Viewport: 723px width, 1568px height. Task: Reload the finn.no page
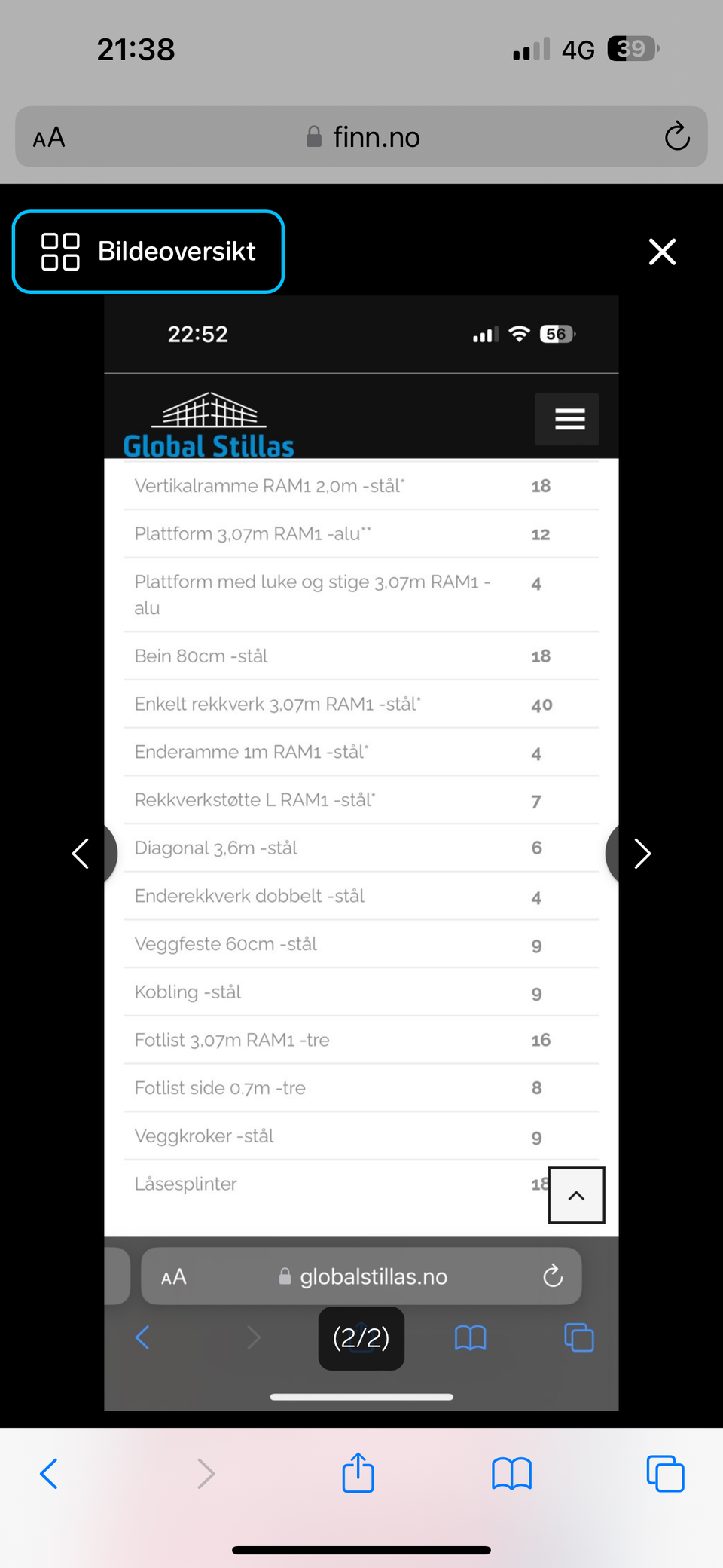tap(676, 137)
